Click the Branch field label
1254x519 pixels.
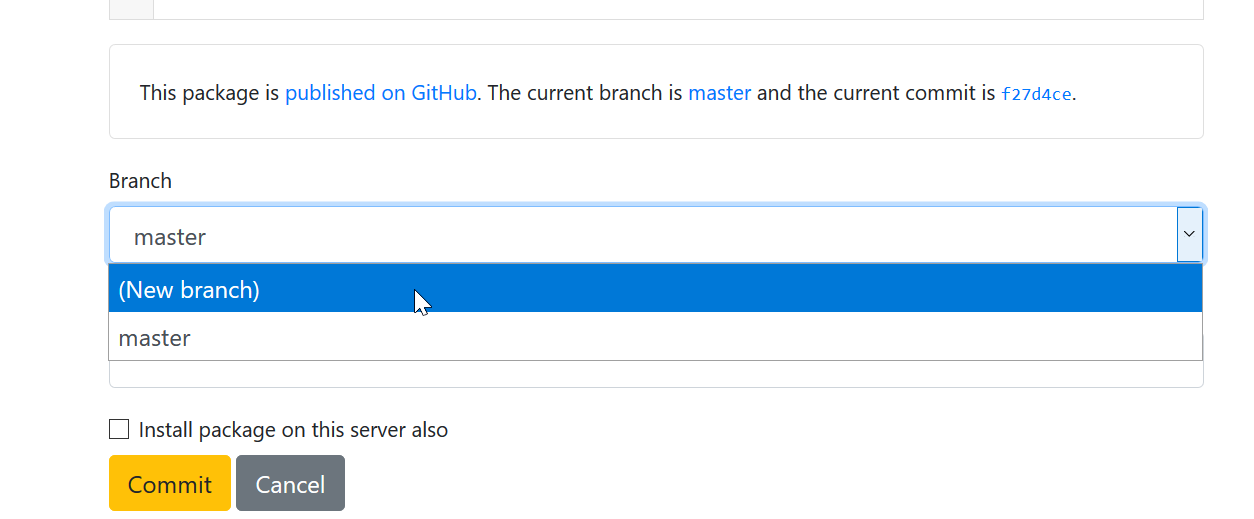(x=140, y=181)
